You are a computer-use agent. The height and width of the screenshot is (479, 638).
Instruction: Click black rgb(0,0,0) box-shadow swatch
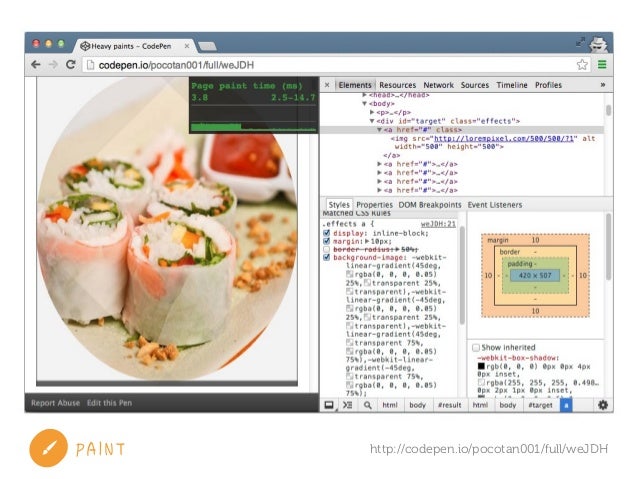pyautogui.click(x=481, y=366)
